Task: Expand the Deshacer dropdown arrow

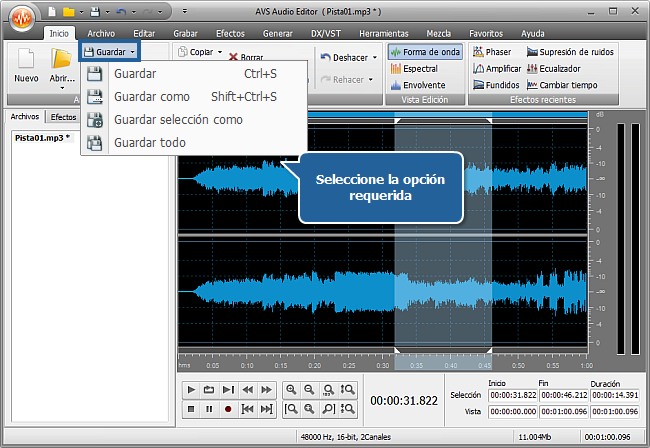Action: click(373, 58)
